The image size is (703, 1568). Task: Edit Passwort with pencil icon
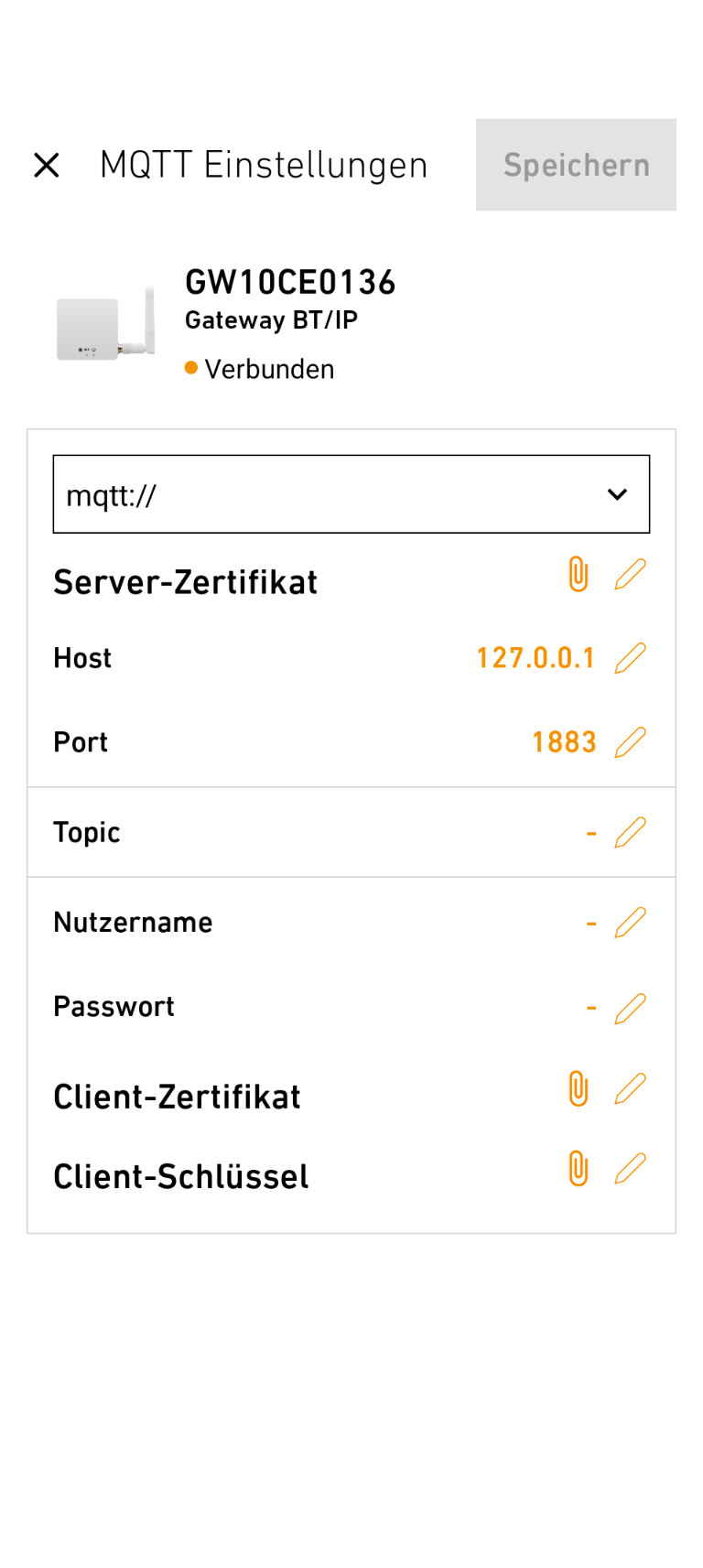coord(631,1008)
